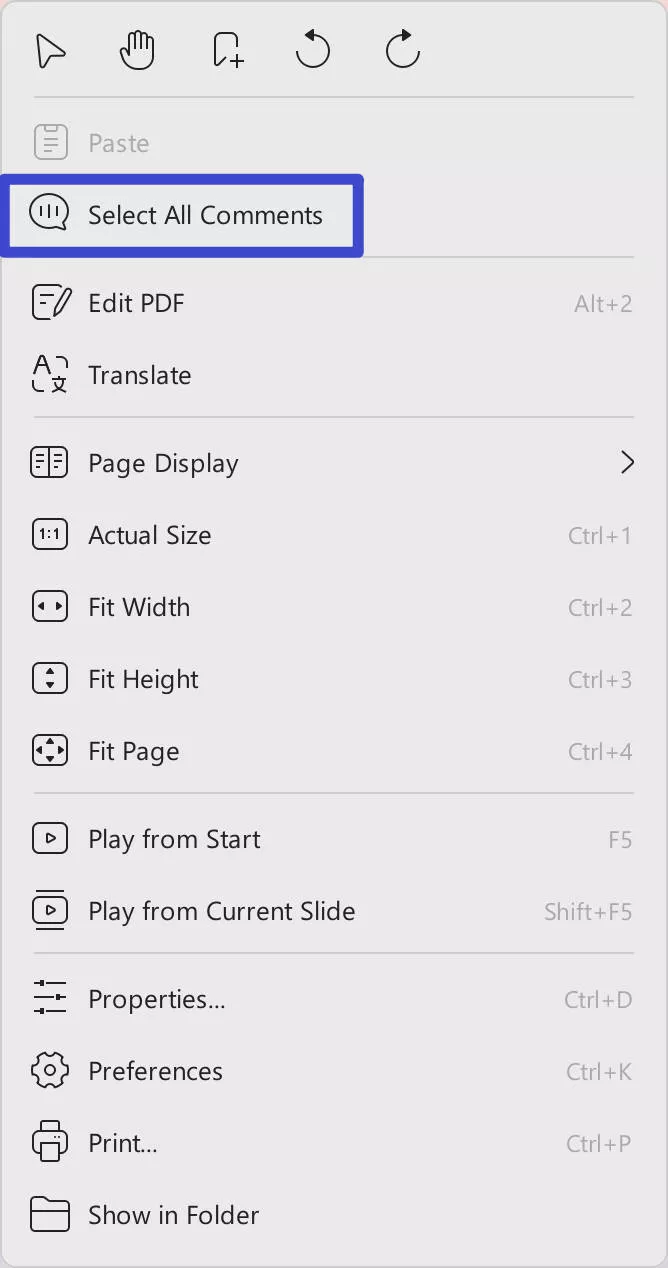This screenshot has width=668, height=1268.
Task: Open the Page Display chevron arrow
Action: [628, 462]
